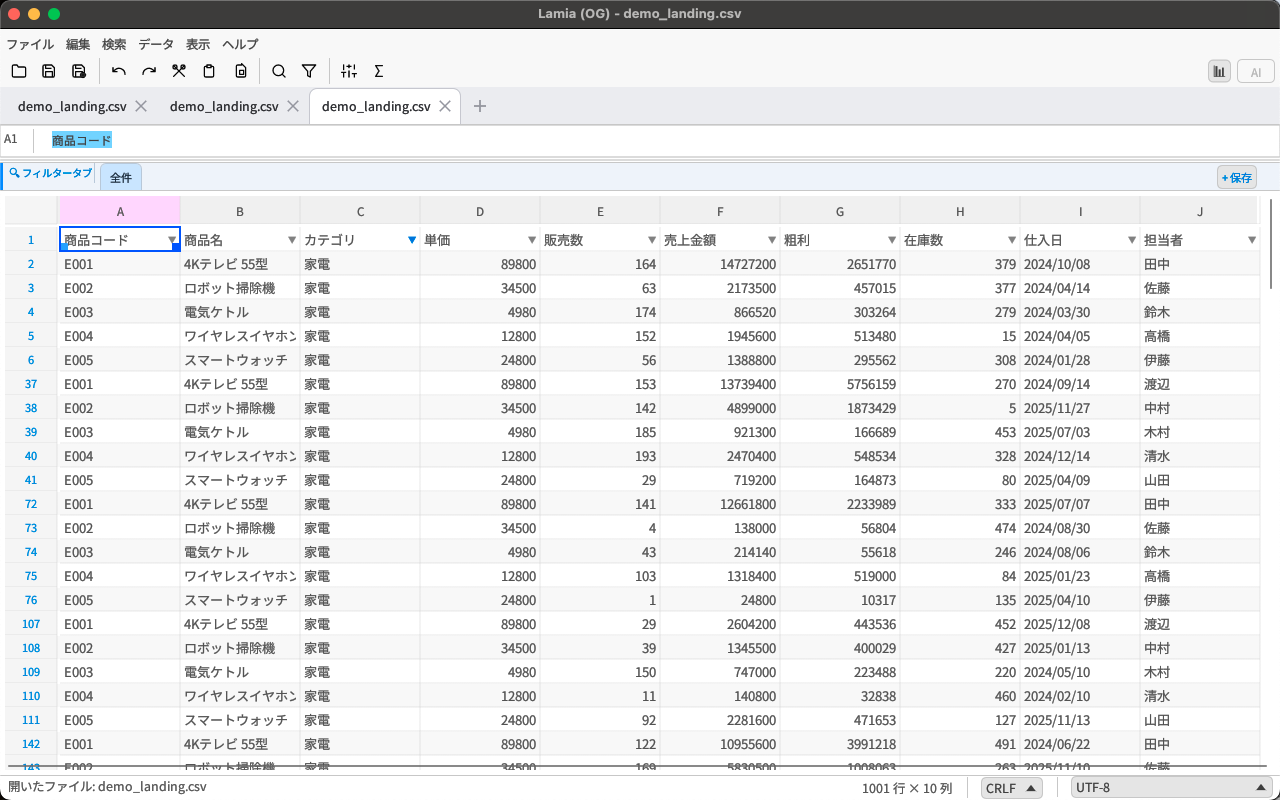Open the search magnifier tool
The image size is (1280, 800).
[279, 71]
